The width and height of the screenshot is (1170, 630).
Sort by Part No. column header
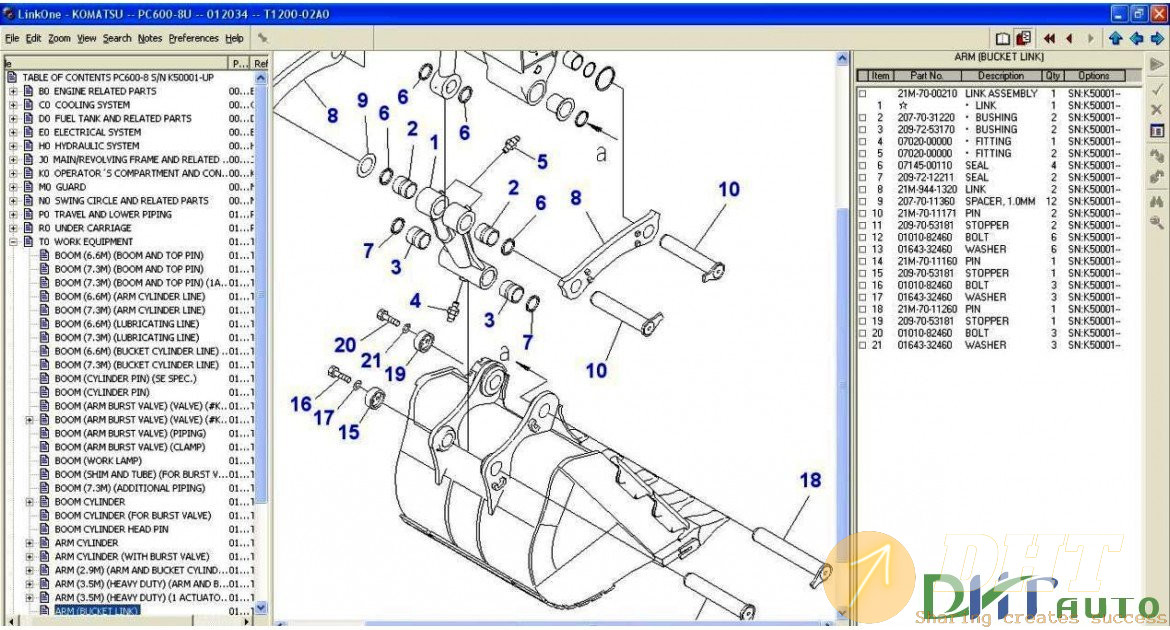point(926,75)
